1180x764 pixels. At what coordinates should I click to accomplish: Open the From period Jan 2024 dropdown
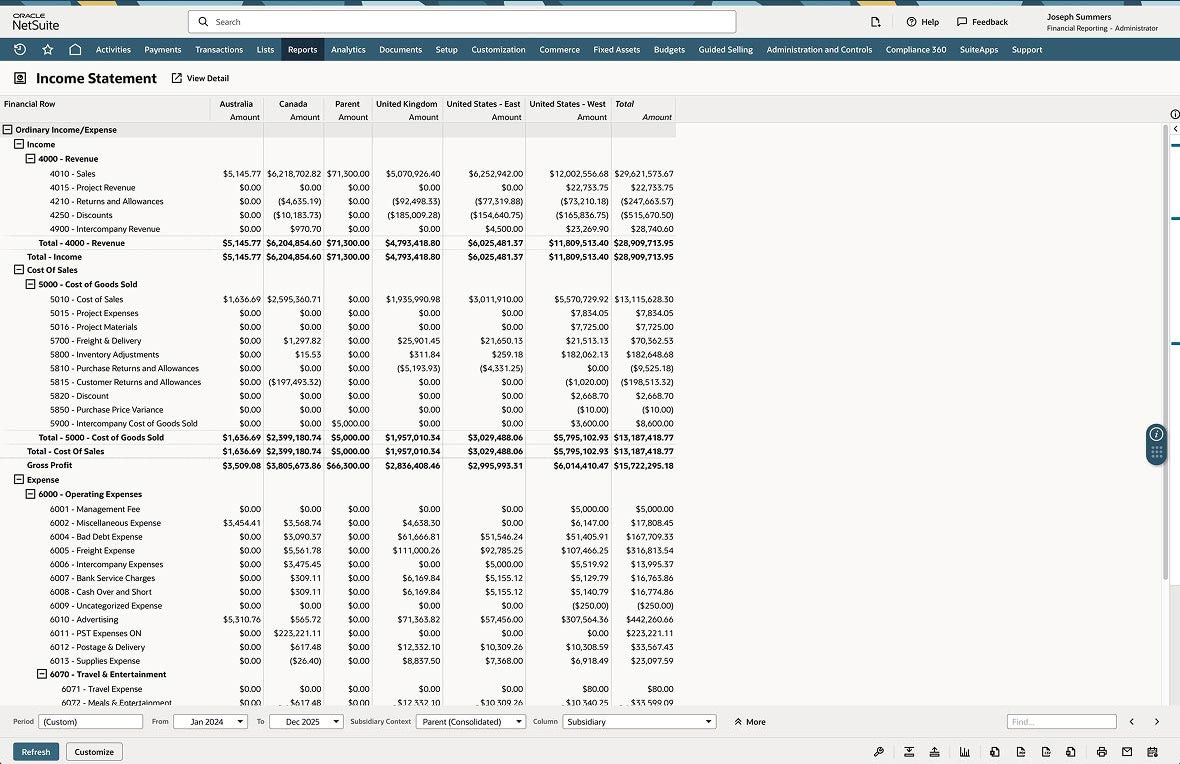click(x=210, y=722)
